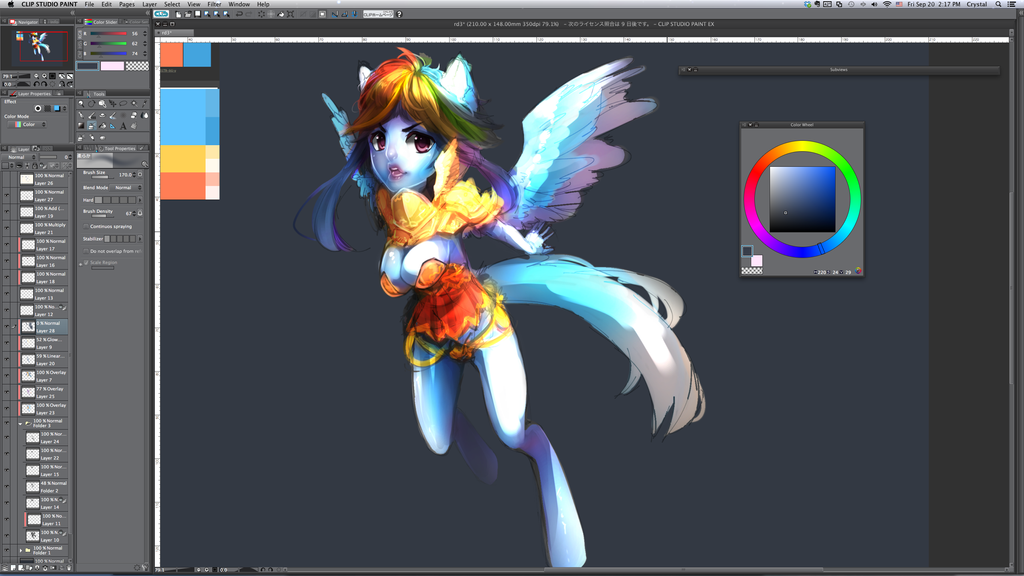Screen dimensions: 1024x576
Task: Hide Layer 27 visibility eye
Action: (x=7, y=195)
